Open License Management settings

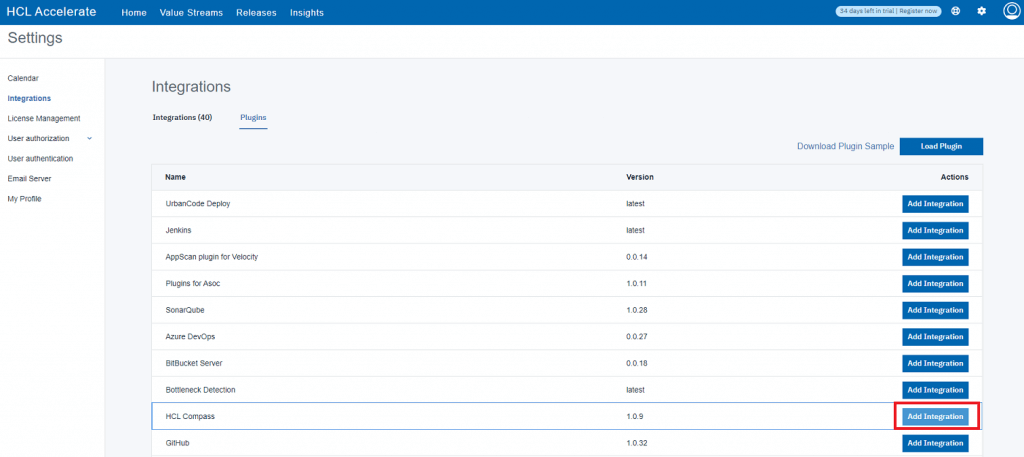44,119
